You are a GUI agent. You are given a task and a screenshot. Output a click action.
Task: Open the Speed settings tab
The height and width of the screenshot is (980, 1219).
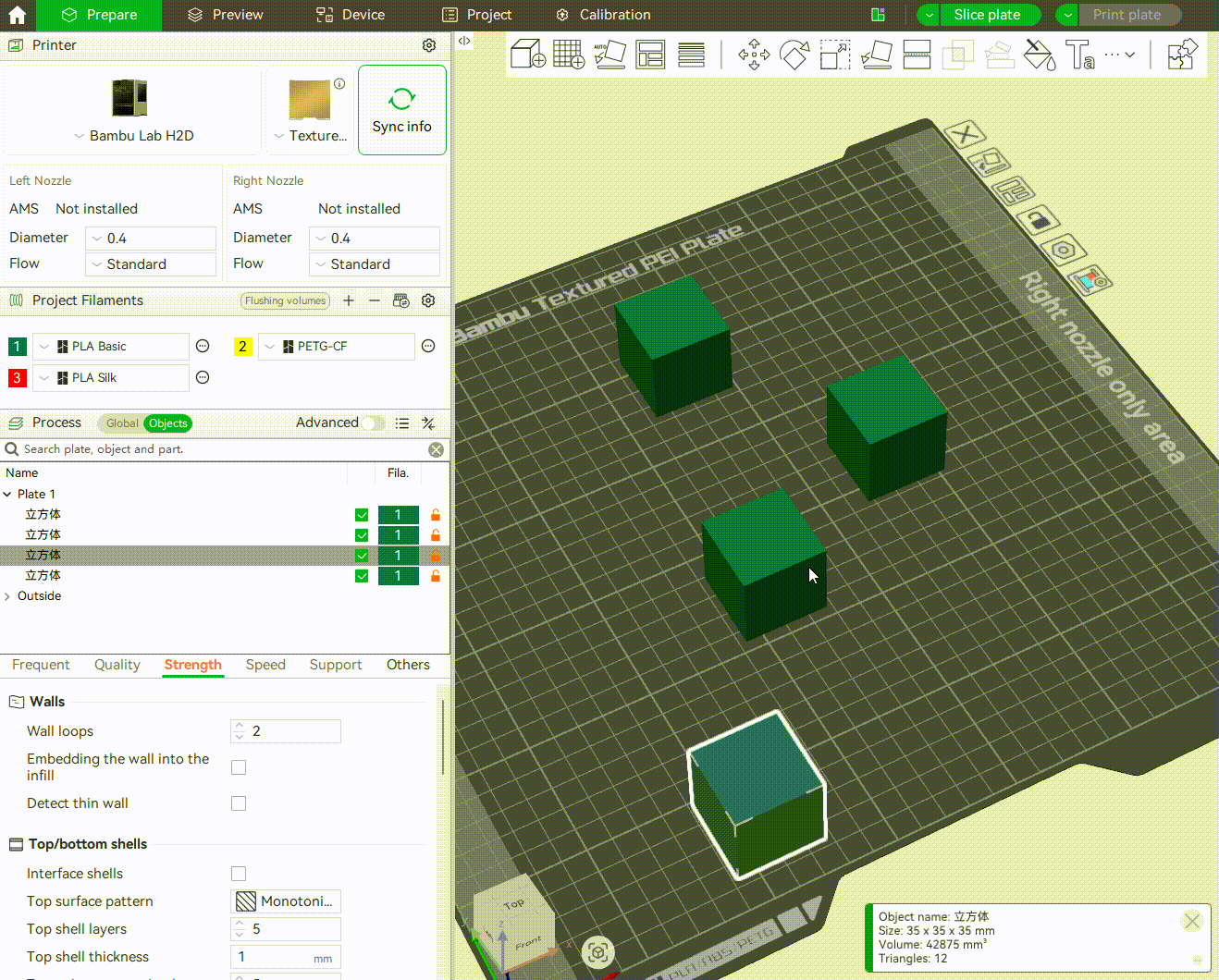[x=265, y=665]
